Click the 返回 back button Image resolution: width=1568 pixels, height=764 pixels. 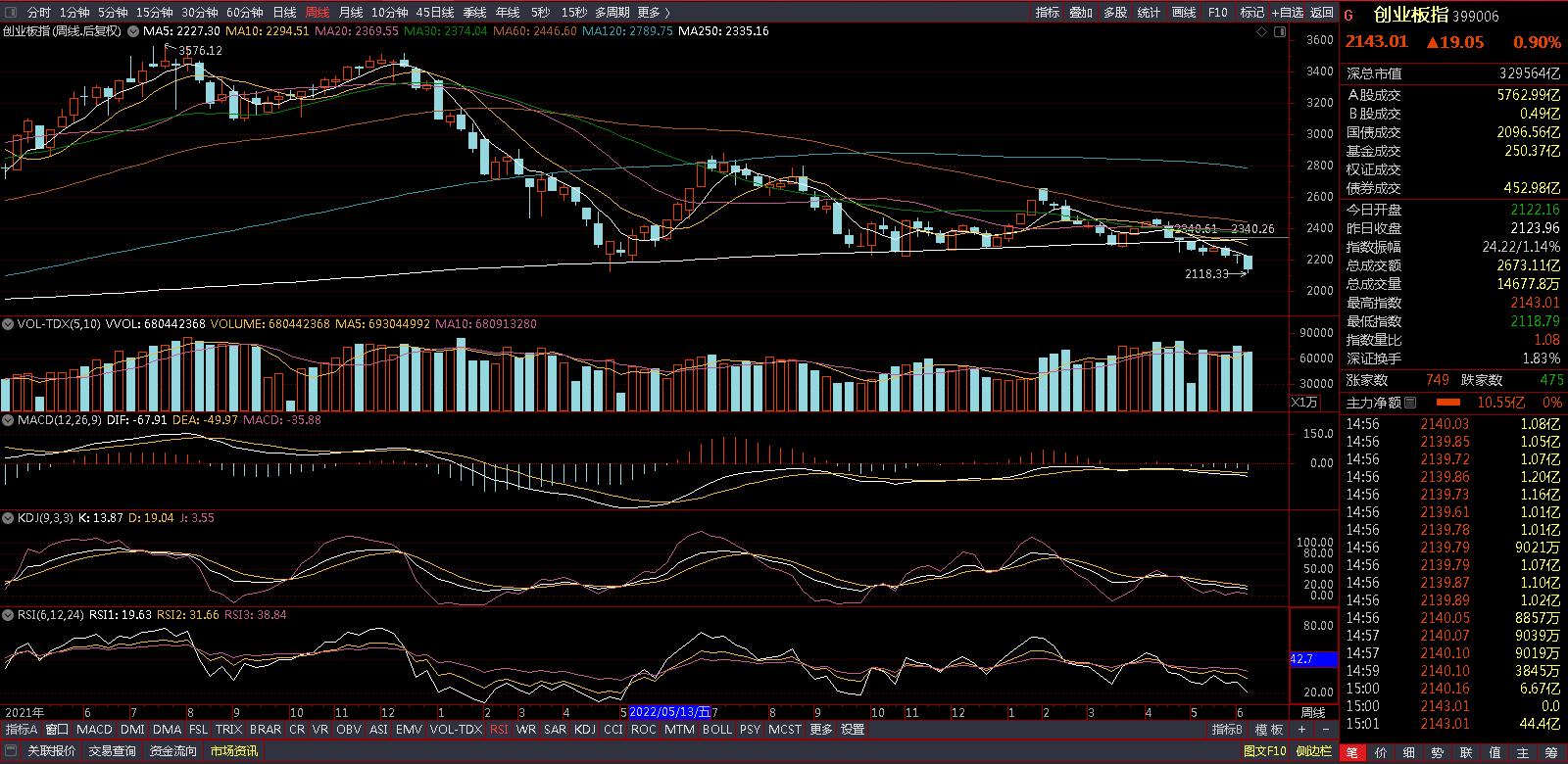pyautogui.click(x=1322, y=13)
